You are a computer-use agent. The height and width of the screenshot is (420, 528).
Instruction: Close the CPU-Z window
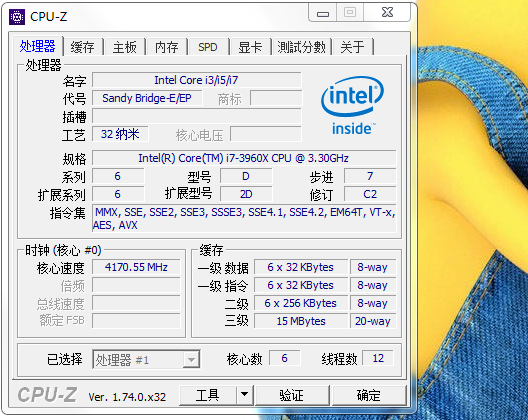point(387,13)
